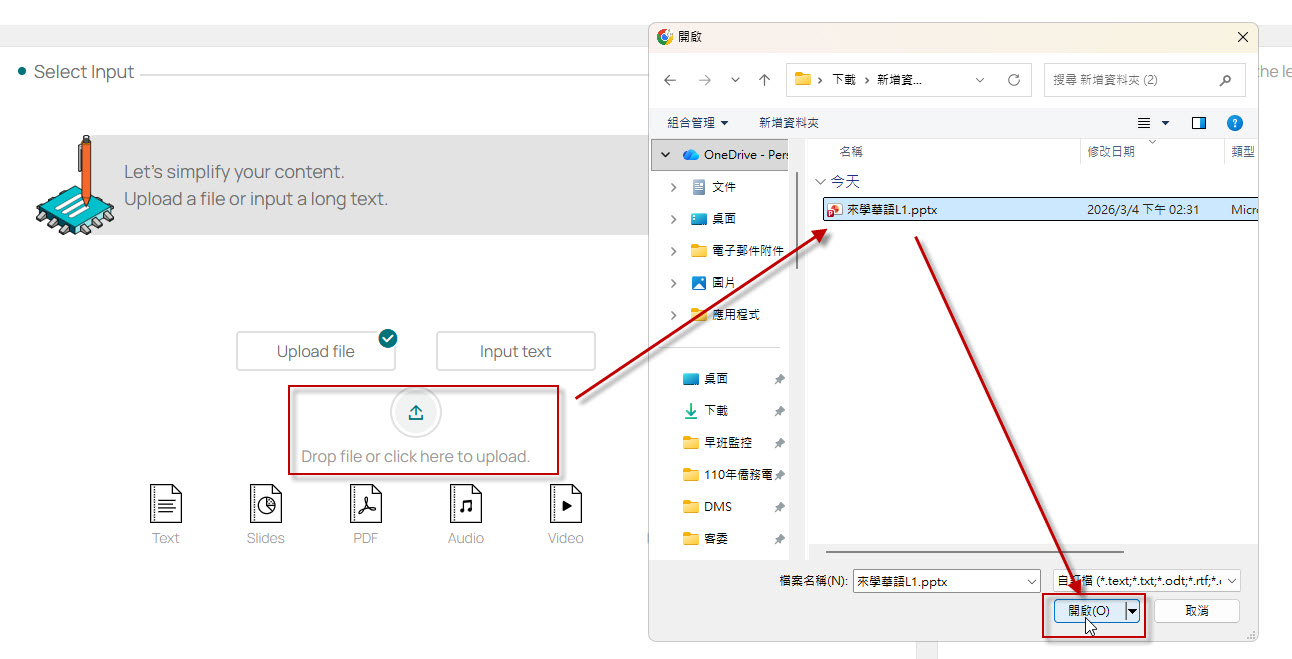This screenshot has height=659, width=1292.
Task: Select the Text file type icon
Action: pyautogui.click(x=166, y=505)
